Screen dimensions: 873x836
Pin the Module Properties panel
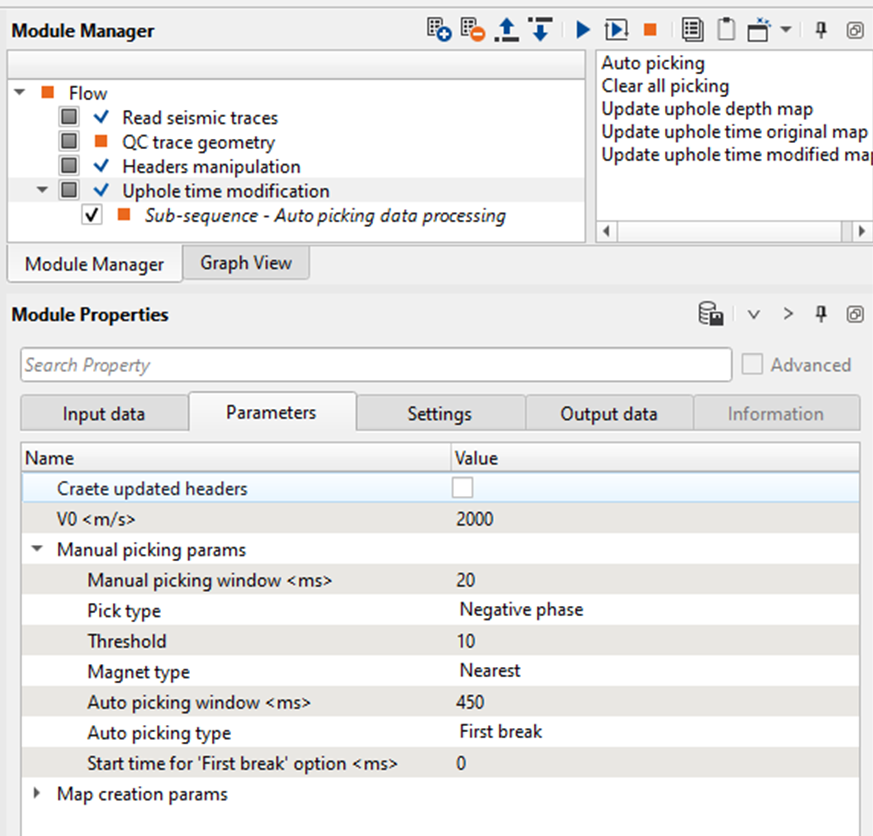point(821,314)
